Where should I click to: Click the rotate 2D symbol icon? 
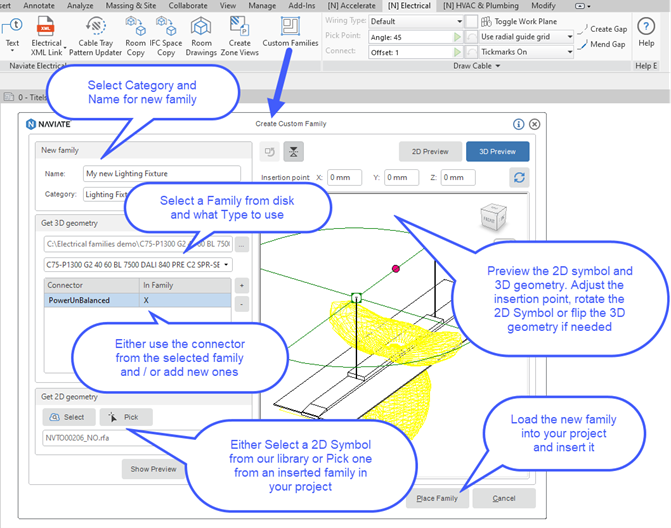pos(270,151)
